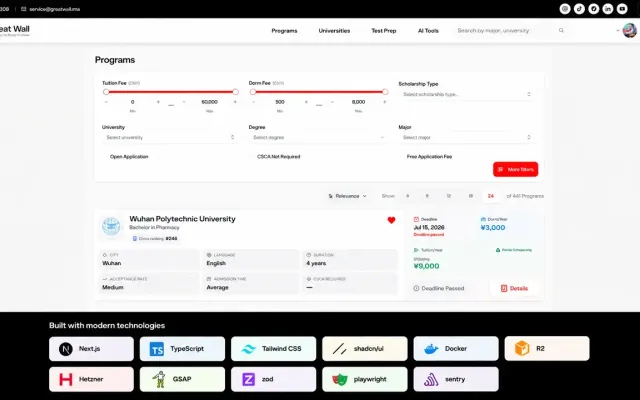The image size is (640, 400).
Task: Increase the Tuition Fee maximum value
Action: (x=235, y=102)
